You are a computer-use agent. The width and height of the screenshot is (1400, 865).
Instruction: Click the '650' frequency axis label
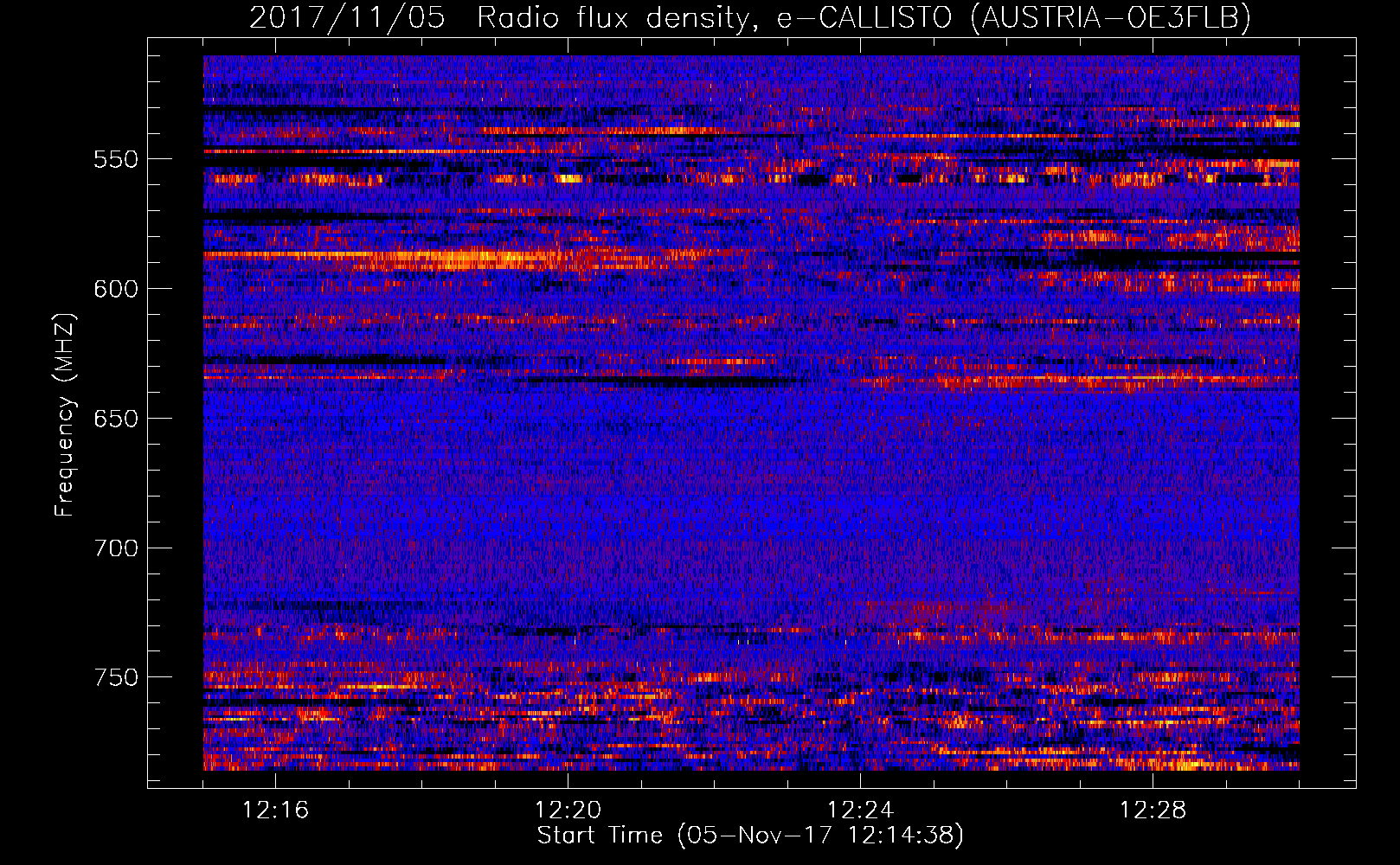tap(116, 419)
